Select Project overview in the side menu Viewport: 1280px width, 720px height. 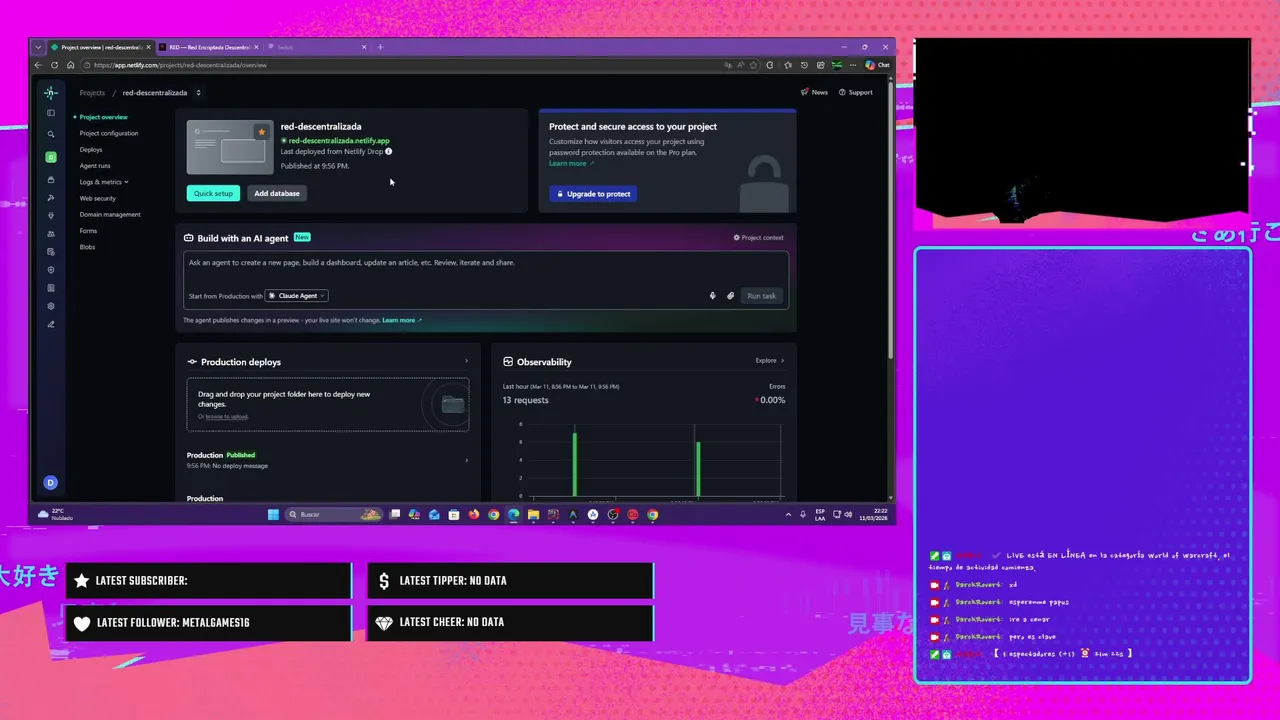click(103, 117)
